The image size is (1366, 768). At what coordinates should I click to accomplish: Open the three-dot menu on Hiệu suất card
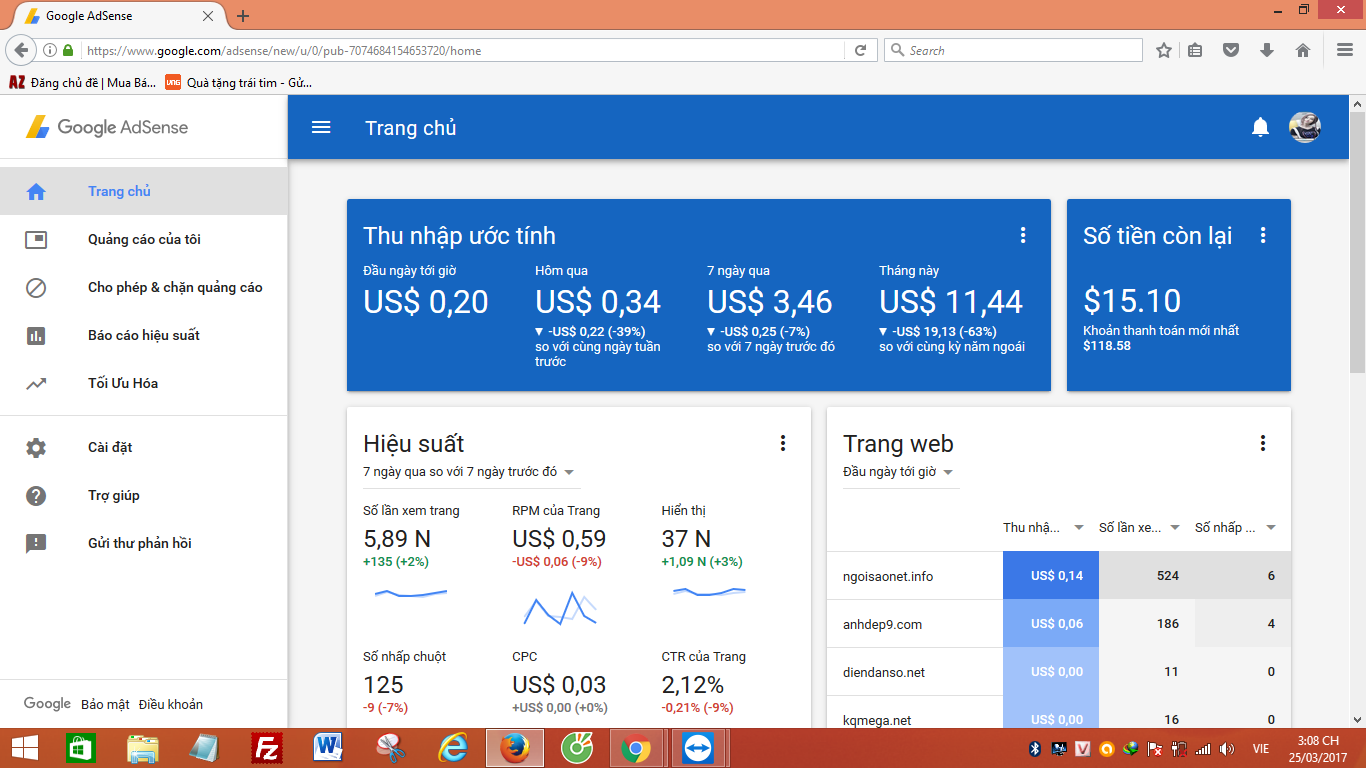point(782,443)
